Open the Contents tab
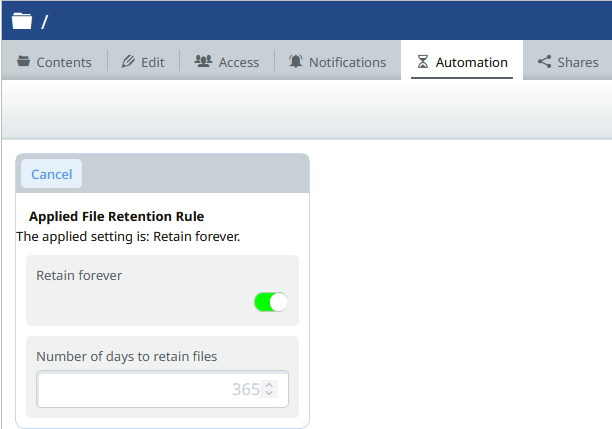Image resolution: width=612 pixels, height=429 pixels. pyautogui.click(x=54, y=62)
